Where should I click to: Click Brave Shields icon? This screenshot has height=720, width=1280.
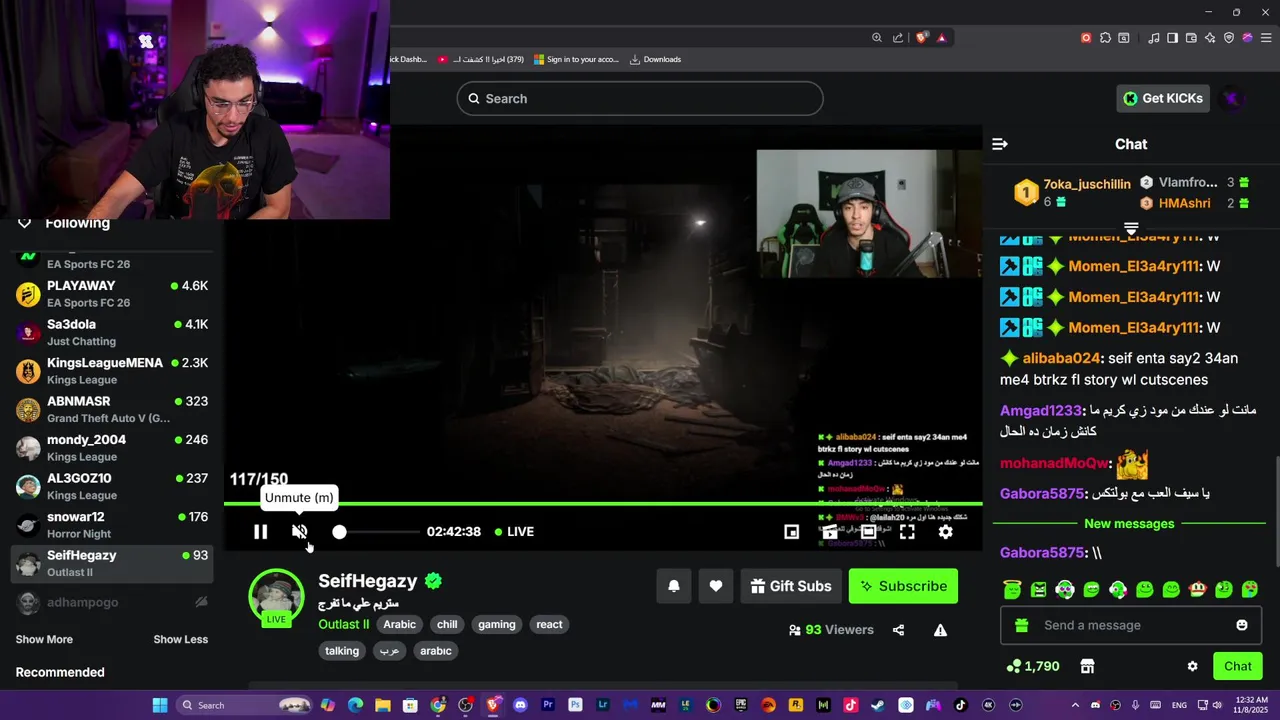click(x=922, y=38)
